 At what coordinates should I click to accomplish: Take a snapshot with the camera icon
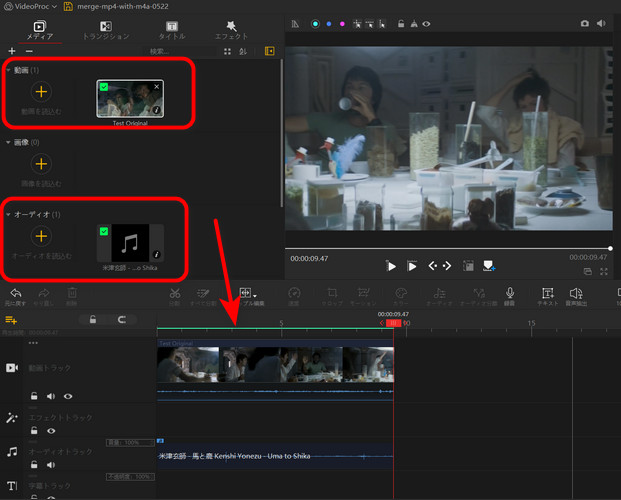tap(585, 23)
